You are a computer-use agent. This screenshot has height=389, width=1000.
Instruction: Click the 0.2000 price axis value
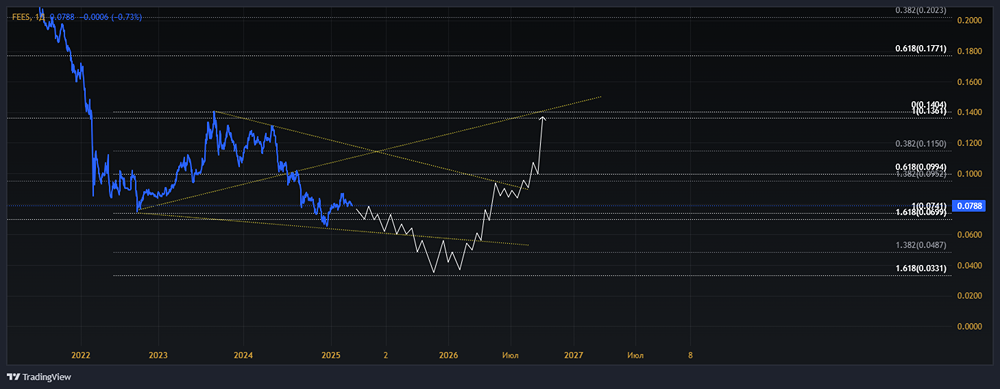point(968,21)
